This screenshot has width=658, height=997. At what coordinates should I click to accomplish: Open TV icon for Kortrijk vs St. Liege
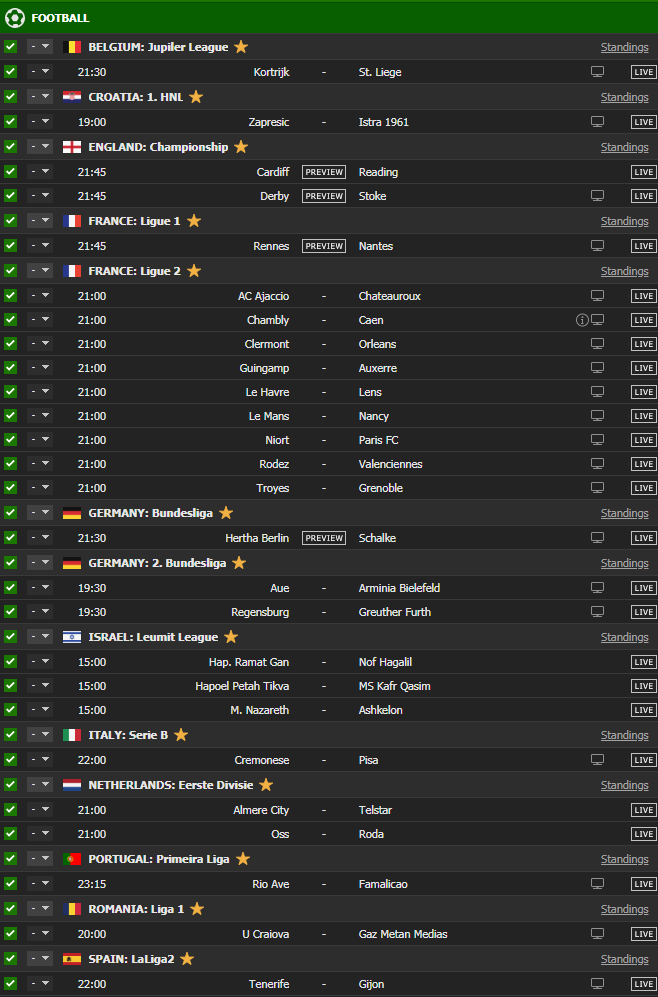597,72
